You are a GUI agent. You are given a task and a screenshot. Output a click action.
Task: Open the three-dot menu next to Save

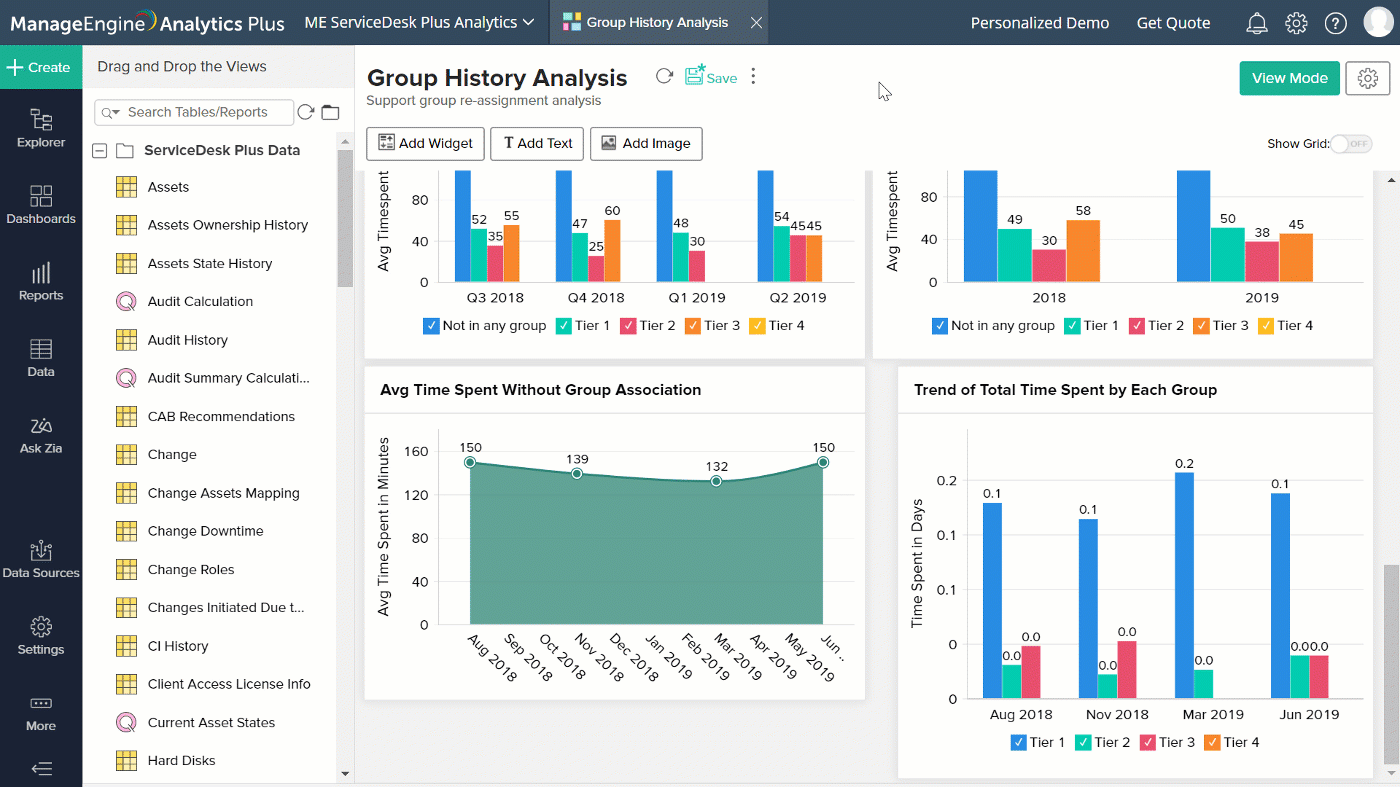(753, 75)
